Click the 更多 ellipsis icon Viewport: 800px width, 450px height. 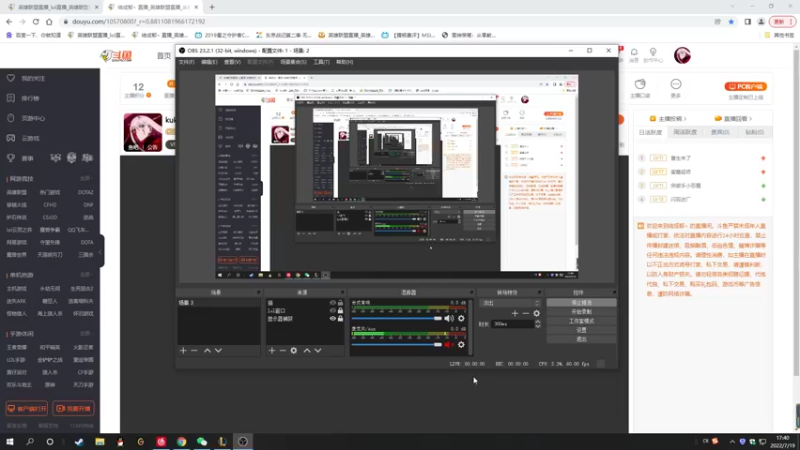click(x=676, y=88)
